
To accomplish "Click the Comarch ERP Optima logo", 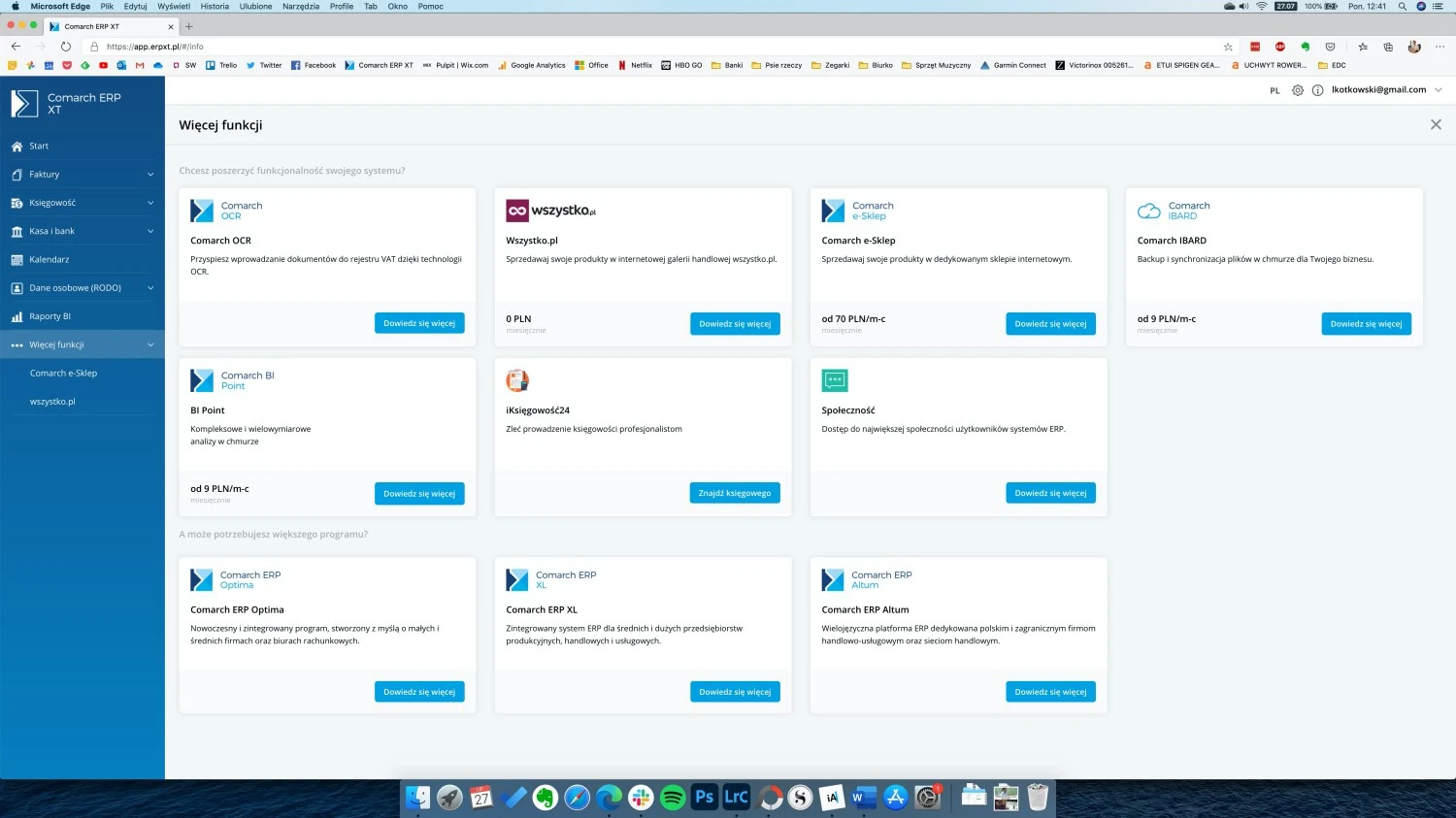I will tap(236, 580).
